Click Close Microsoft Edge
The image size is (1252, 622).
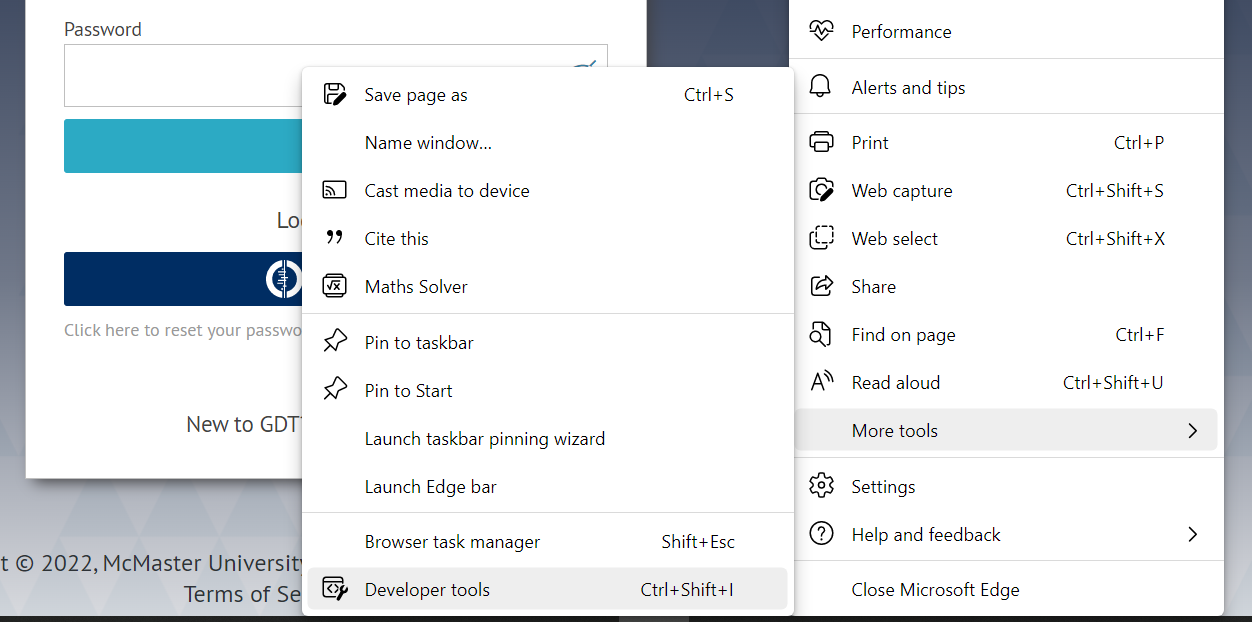coord(935,589)
